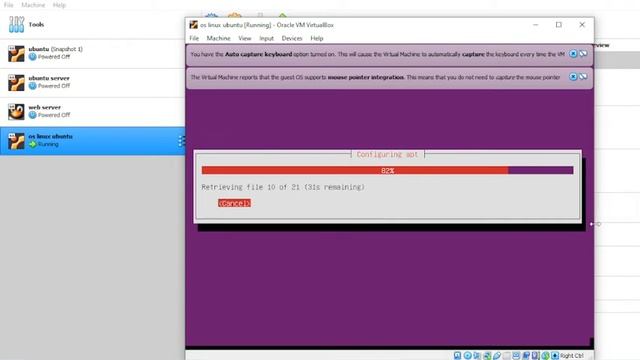640x360 pixels.
Task: Click the hard disk activity status icon
Action: [x=458, y=356]
